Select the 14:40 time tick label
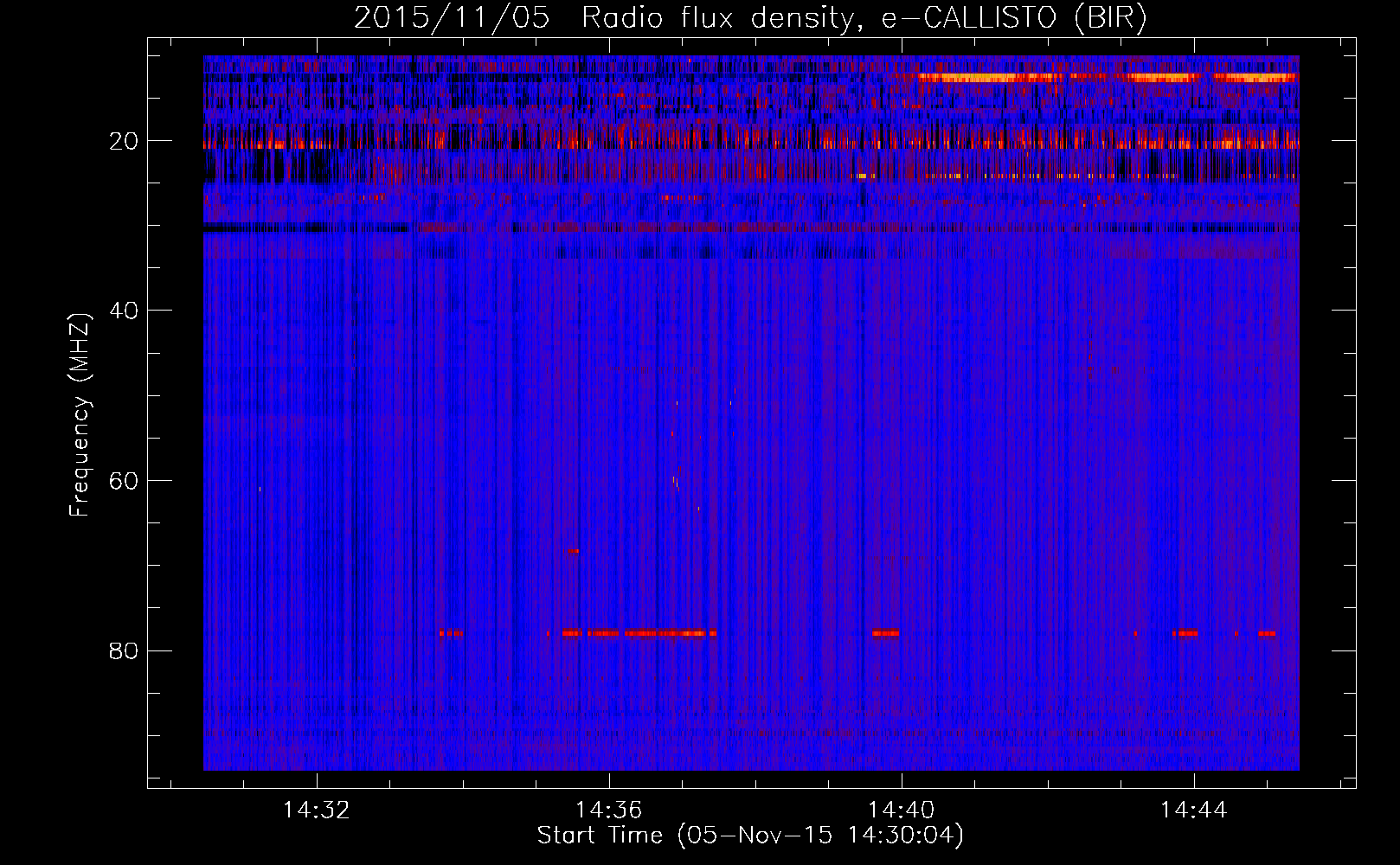This screenshot has width=1400, height=865. (x=902, y=811)
